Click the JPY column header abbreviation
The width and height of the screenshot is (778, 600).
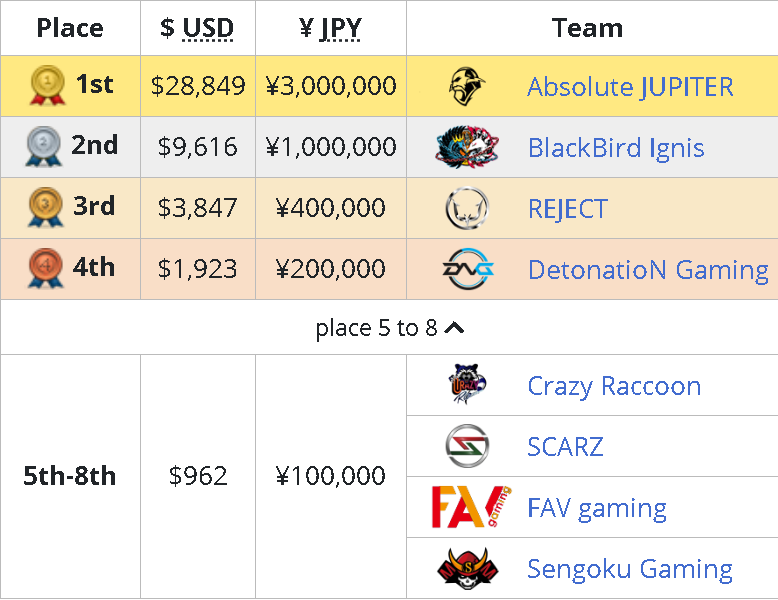click(341, 28)
